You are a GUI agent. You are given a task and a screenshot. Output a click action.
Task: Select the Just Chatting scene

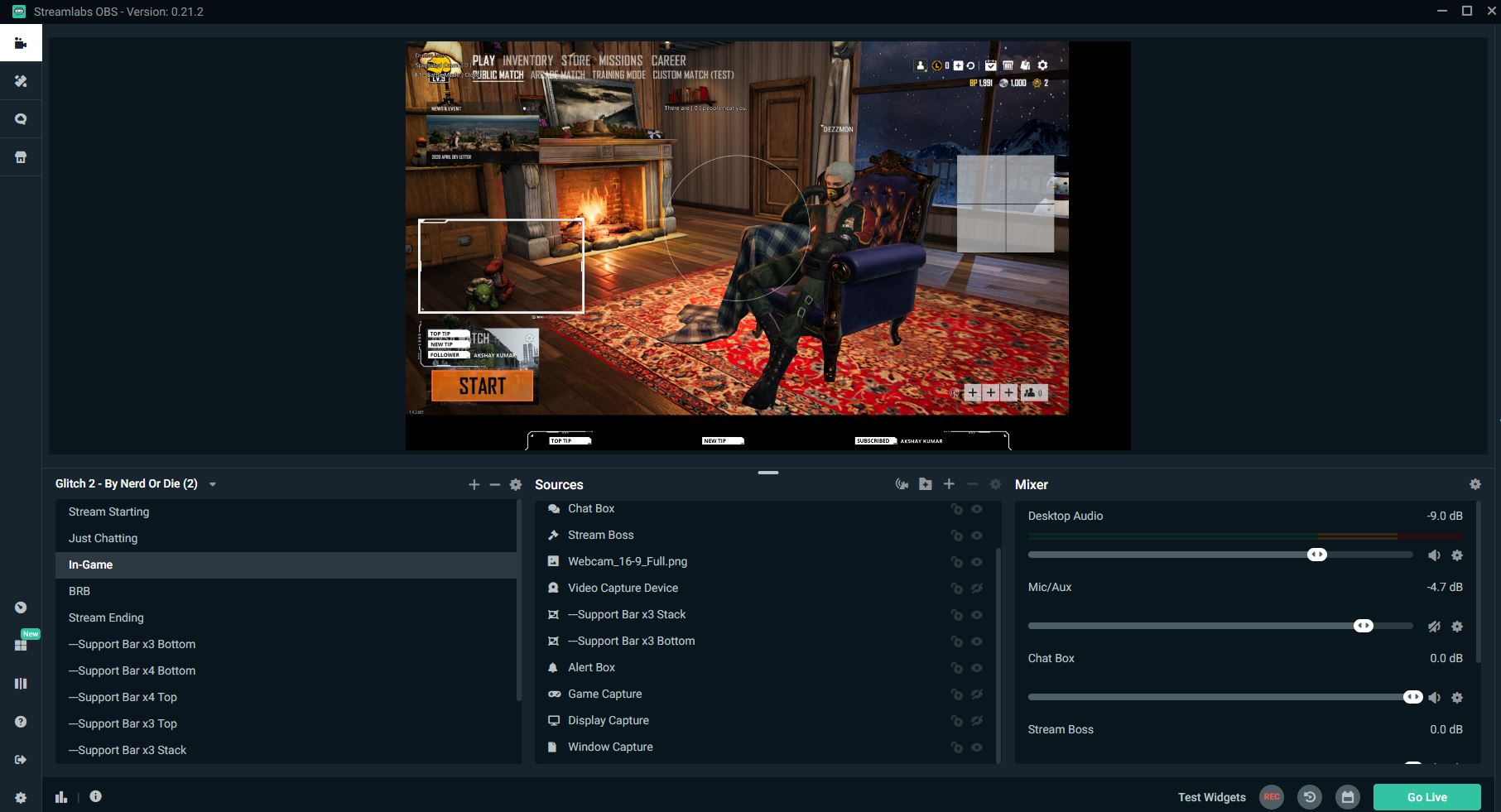pos(286,538)
